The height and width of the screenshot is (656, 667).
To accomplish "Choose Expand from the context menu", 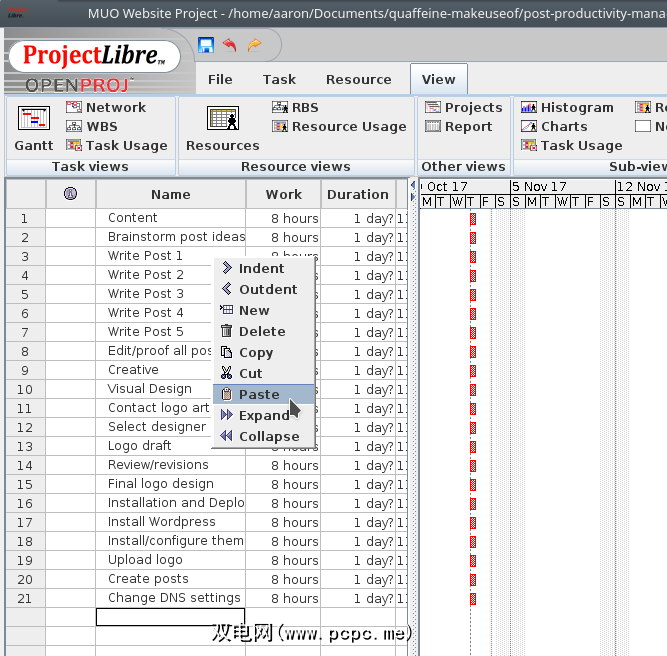I will [x=263, y=415].
